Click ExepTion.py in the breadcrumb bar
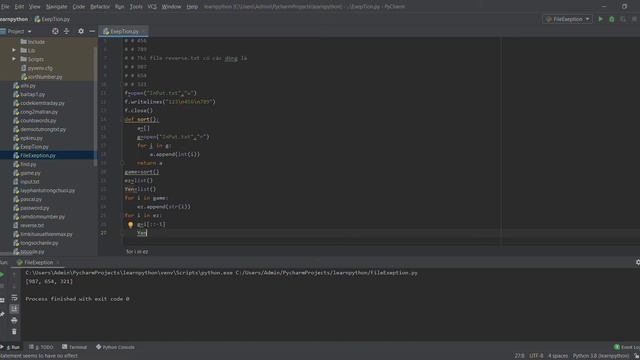Image resolution: width=640 pixels, height=360 pixels. (x=52, y=19)
